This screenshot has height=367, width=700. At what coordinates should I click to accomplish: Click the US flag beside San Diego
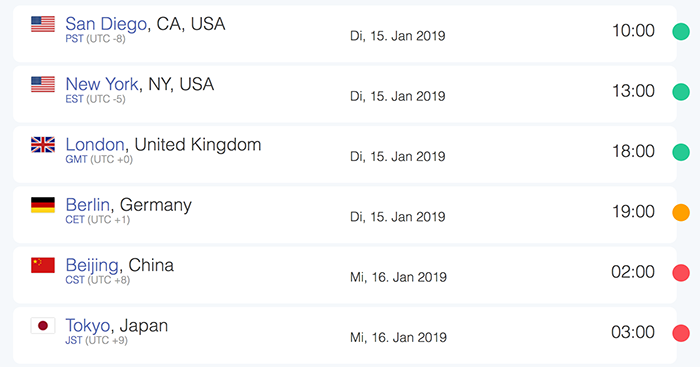(43, 24)
